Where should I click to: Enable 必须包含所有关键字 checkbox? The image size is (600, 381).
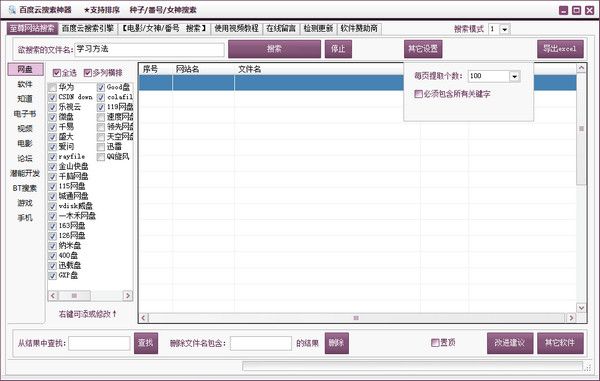[x=418, y=94]
